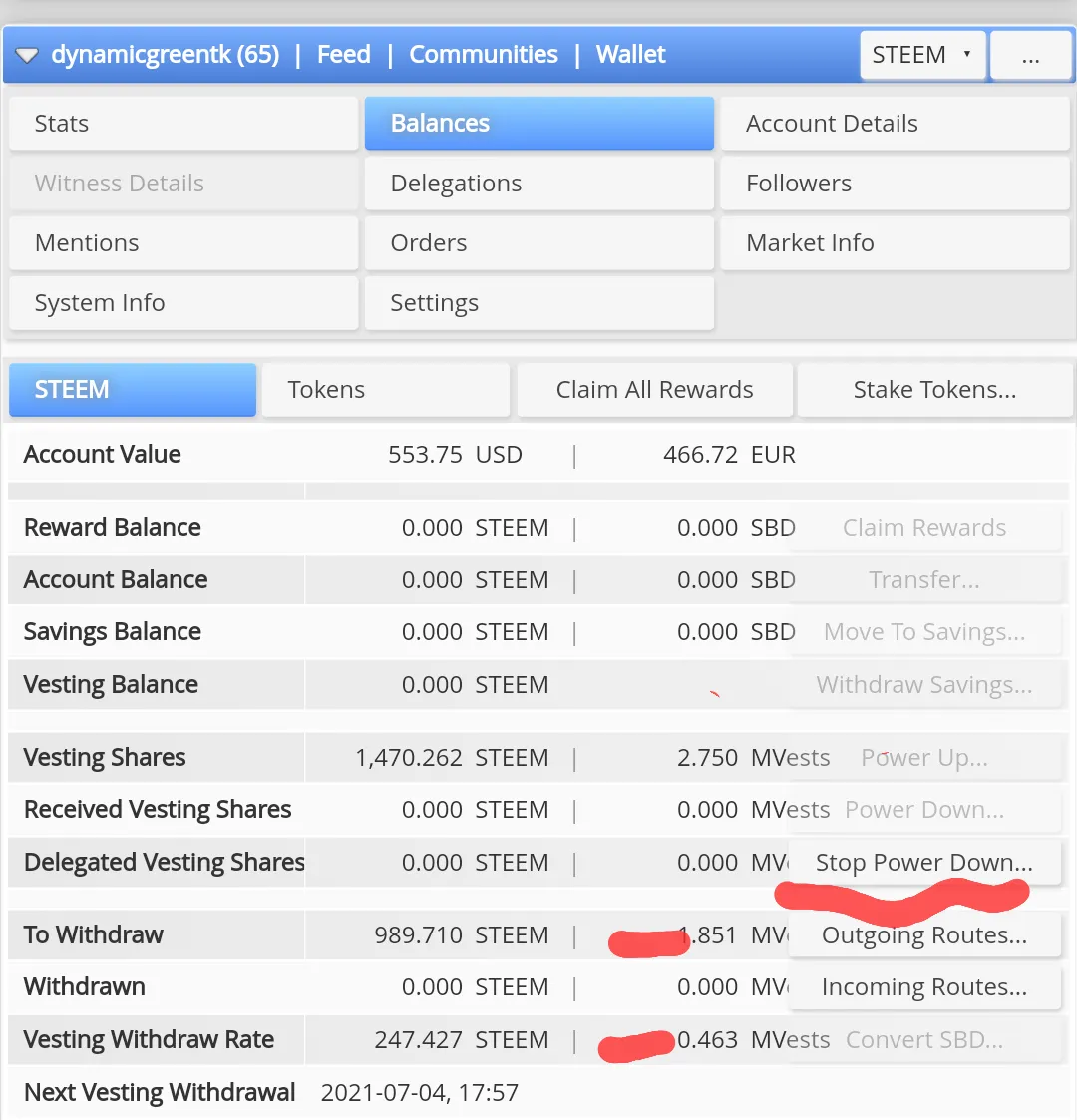Open Incoming Routes... dialog
The image size is (1077, 1120).
(x=924, y=987)
